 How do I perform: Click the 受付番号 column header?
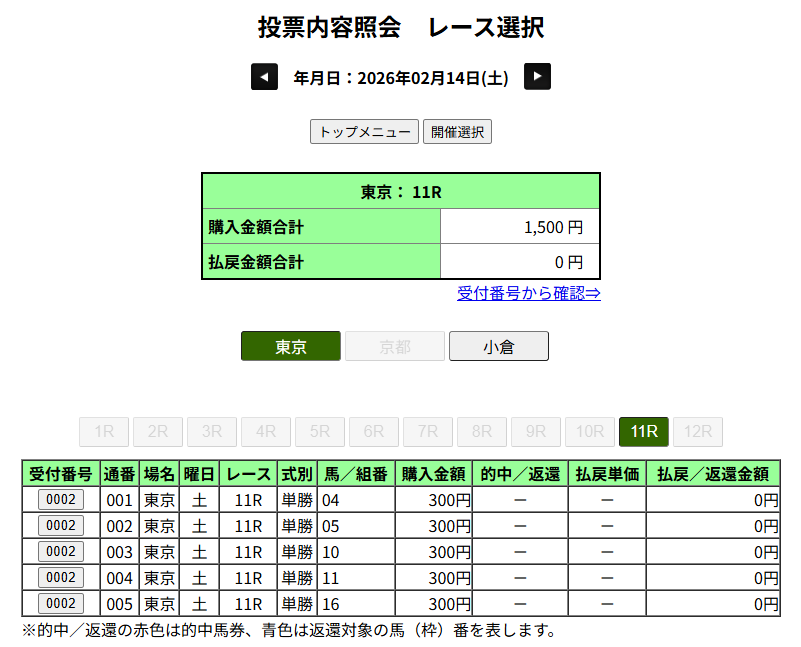tap(61, 474)
